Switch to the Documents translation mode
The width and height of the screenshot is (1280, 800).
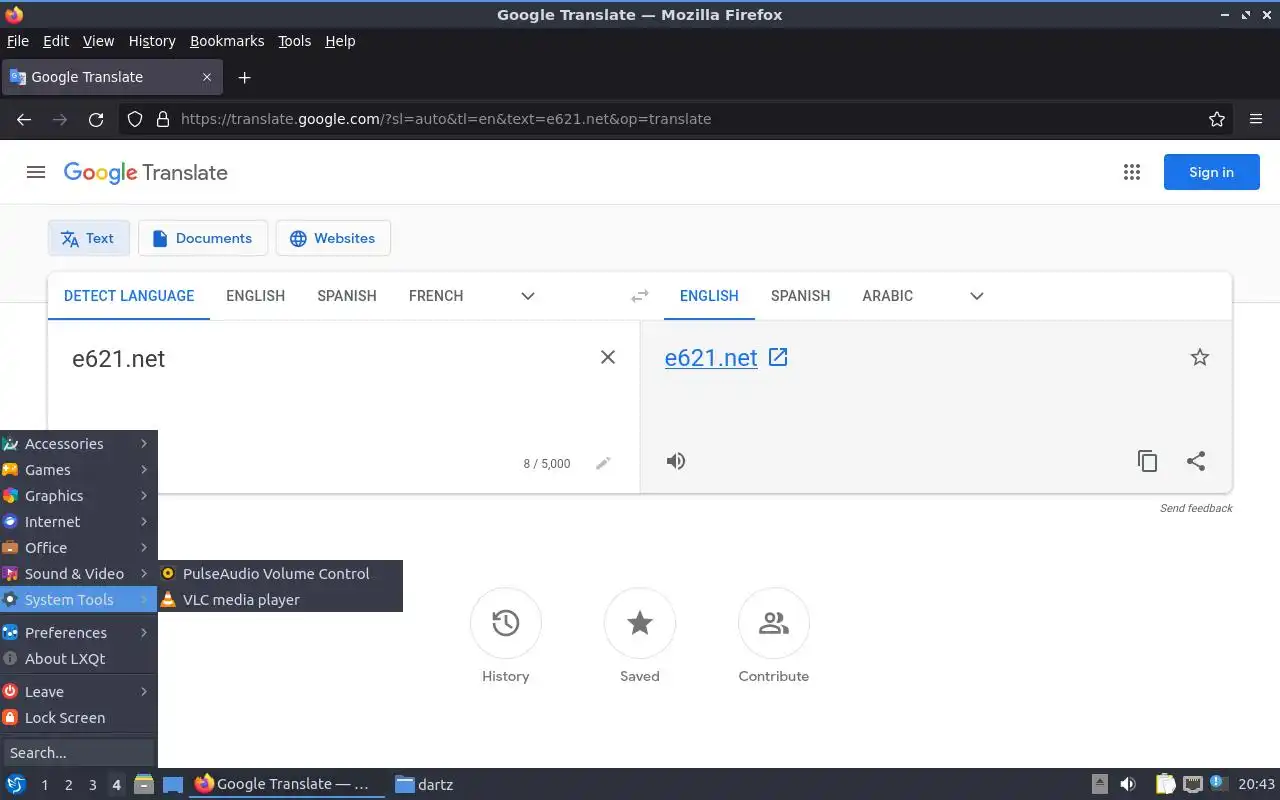[x=203, y=238]
